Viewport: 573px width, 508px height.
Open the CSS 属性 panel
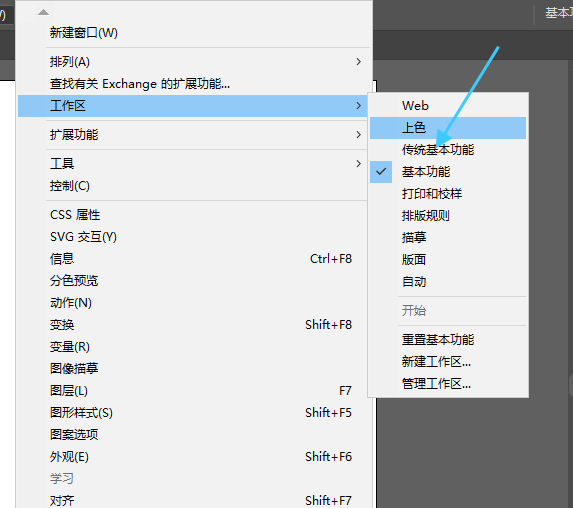tap(193, 215)
